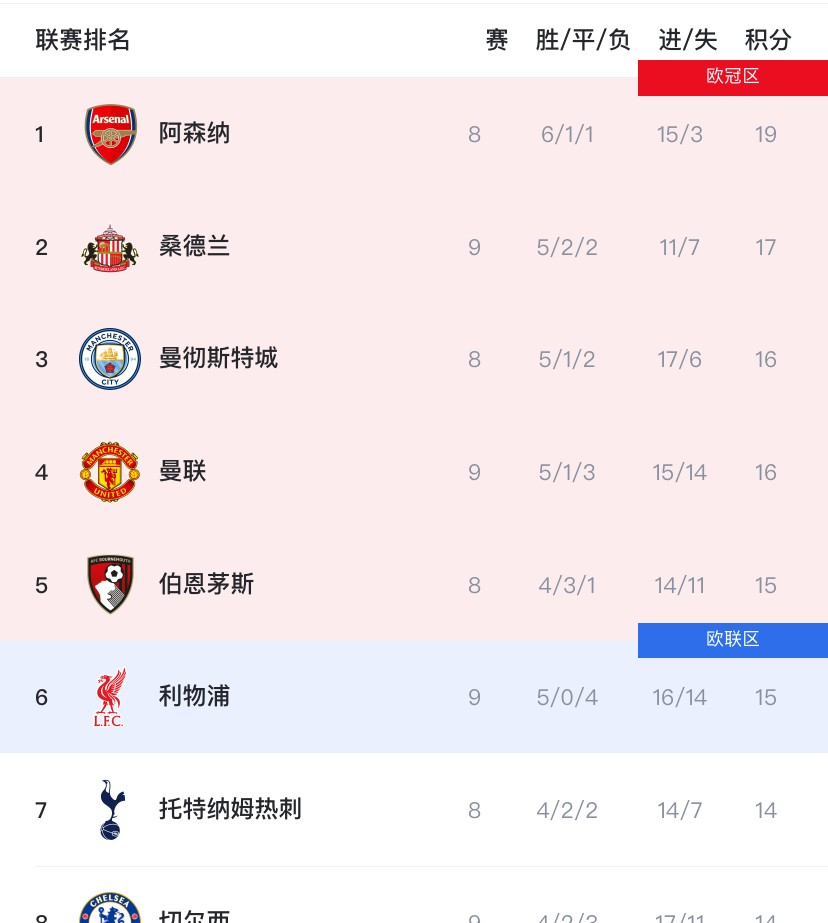Image resolution: width=828 pixels, height=923 pixels.
Task: Open the 伯恩茅斯 team name
Action: (207, 584)
